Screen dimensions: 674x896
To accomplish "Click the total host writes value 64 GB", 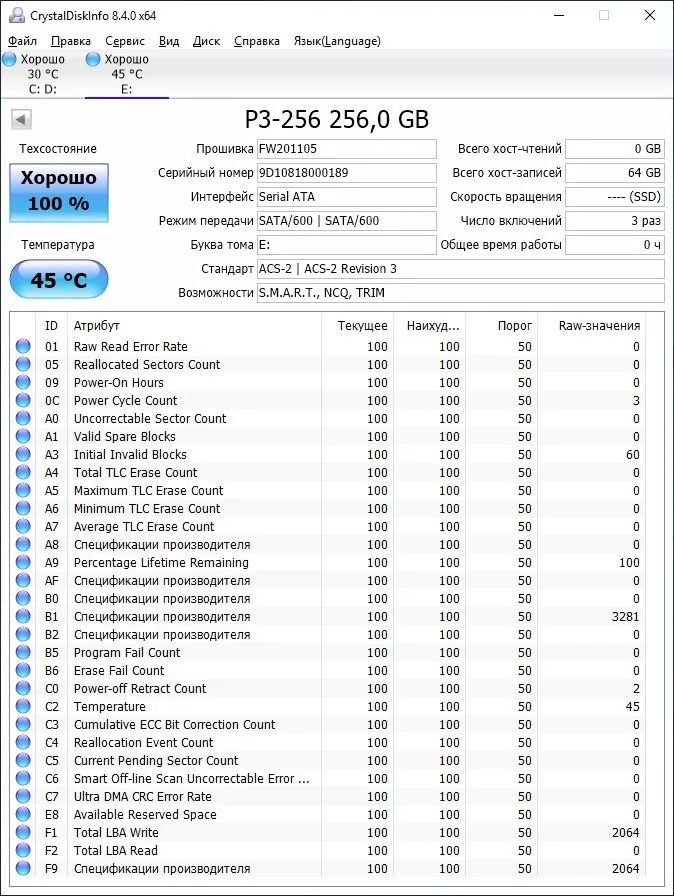I will [615, 173].
